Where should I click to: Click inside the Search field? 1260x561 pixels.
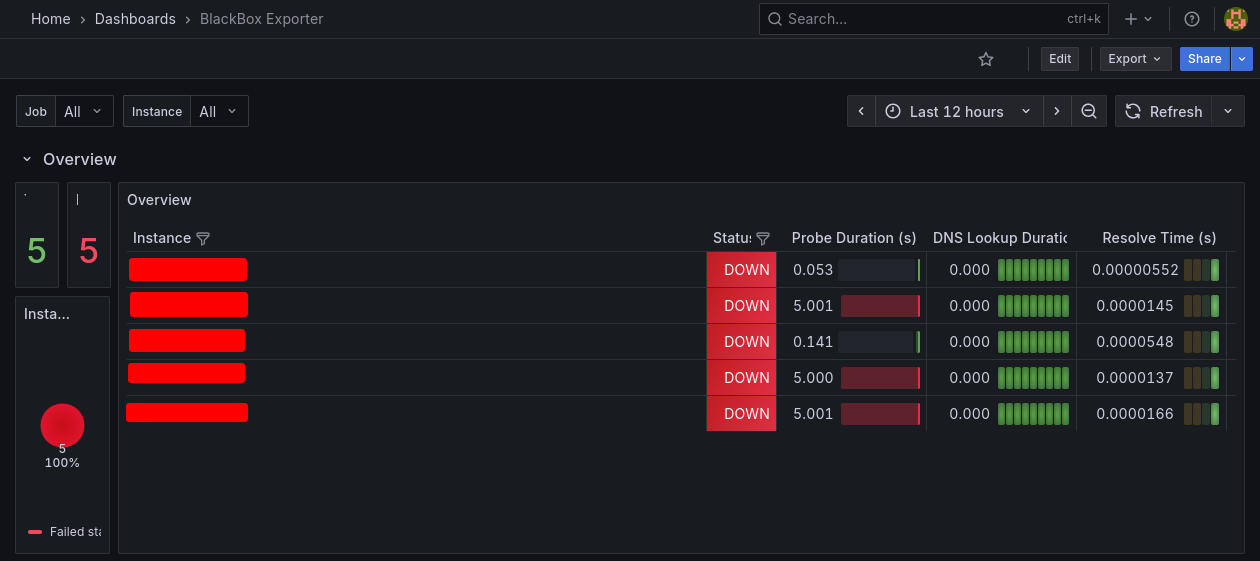click(920, 19)
